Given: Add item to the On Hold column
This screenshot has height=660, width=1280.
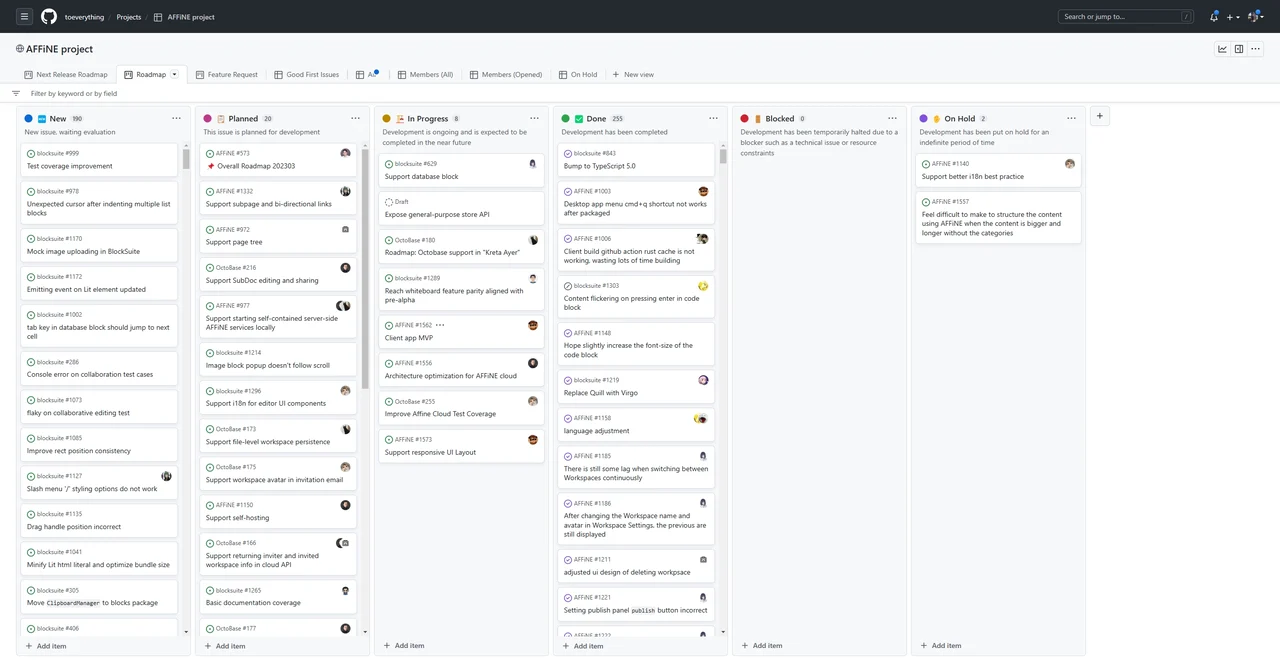Looking at the screenshot, I should point(941,646).
